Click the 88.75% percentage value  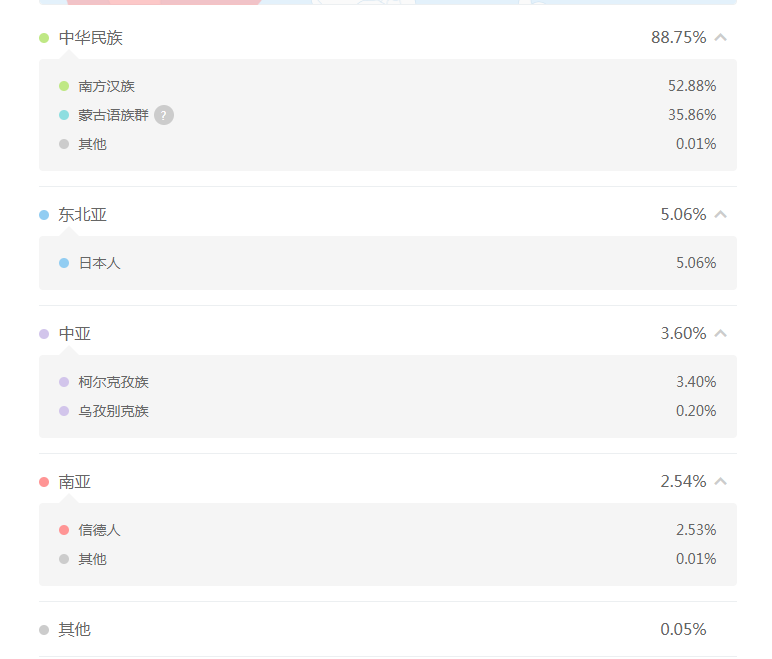click(x=678, y=38)
